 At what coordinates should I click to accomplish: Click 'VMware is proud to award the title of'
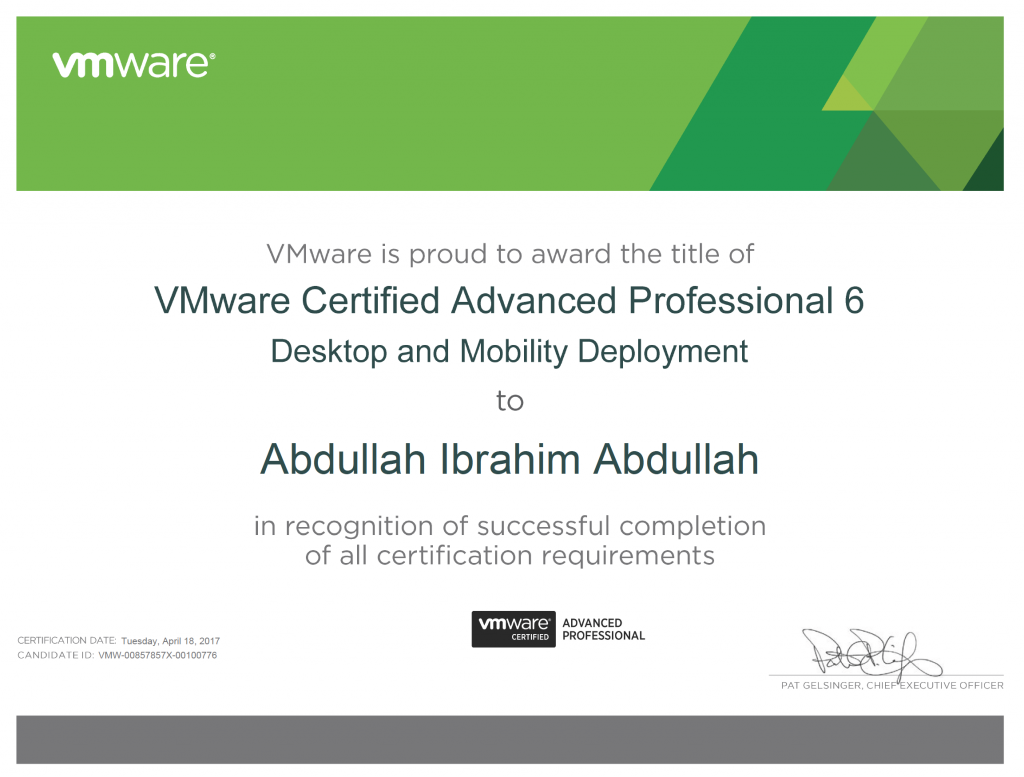(510, 254)
